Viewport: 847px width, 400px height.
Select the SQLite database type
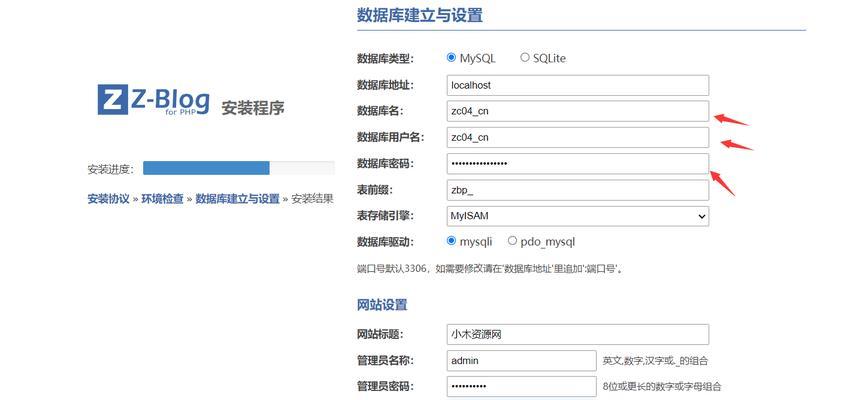tap(525, 57)
